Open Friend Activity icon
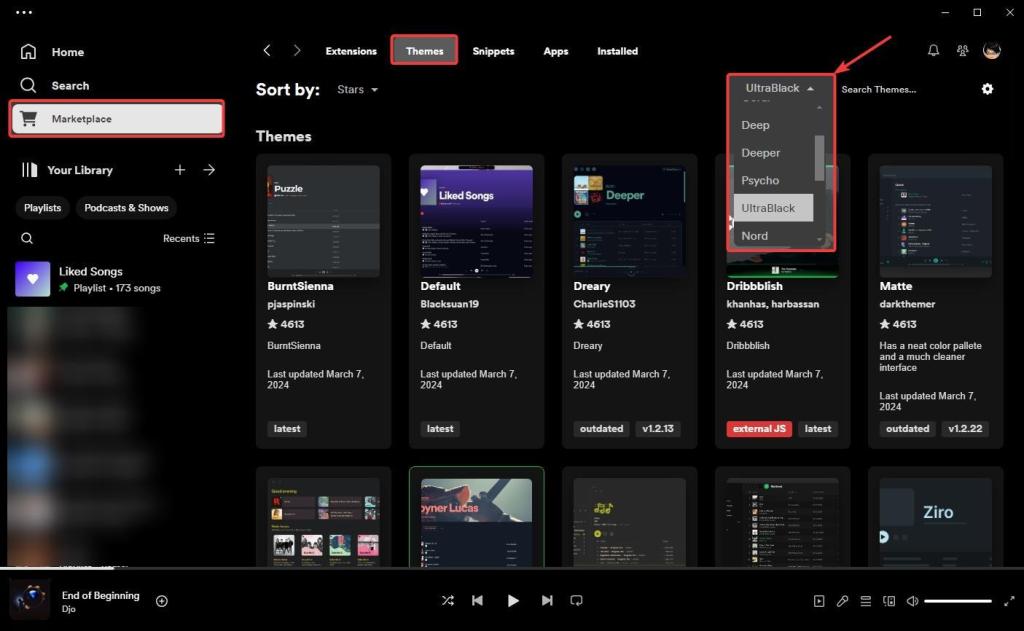Viewport: 1024px width, 631px height. (963, 50)
